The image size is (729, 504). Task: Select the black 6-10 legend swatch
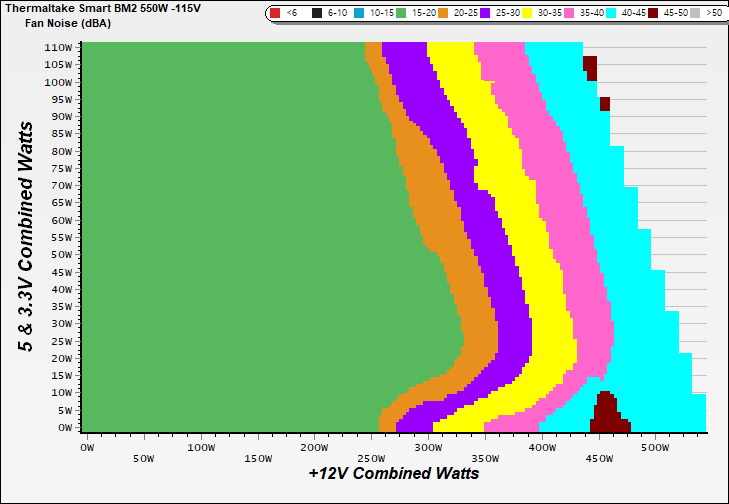pyautogui.click(x=316, y=13)
